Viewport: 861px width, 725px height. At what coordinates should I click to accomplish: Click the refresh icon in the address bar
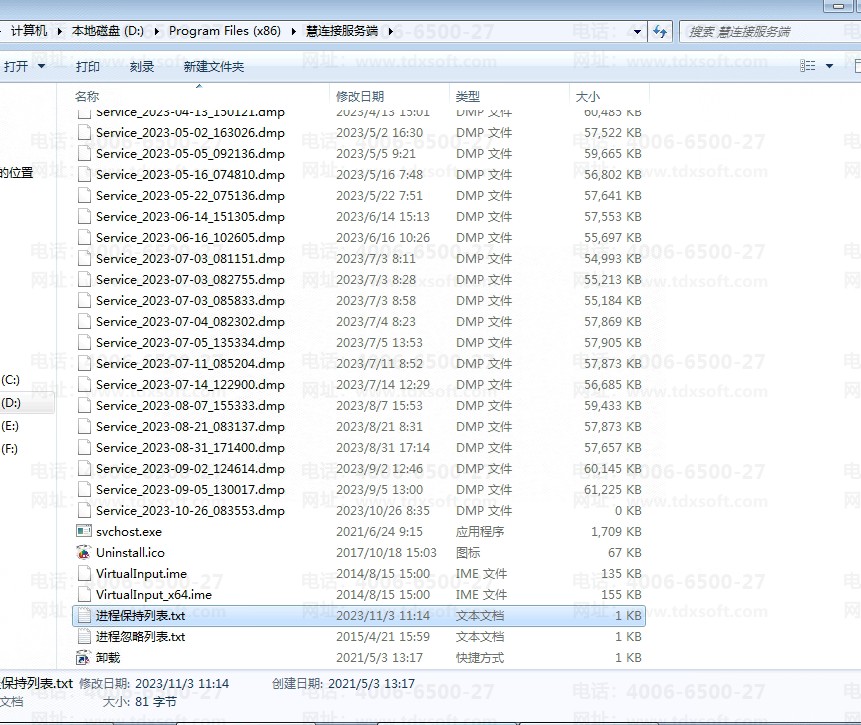[x=659, y=31]
